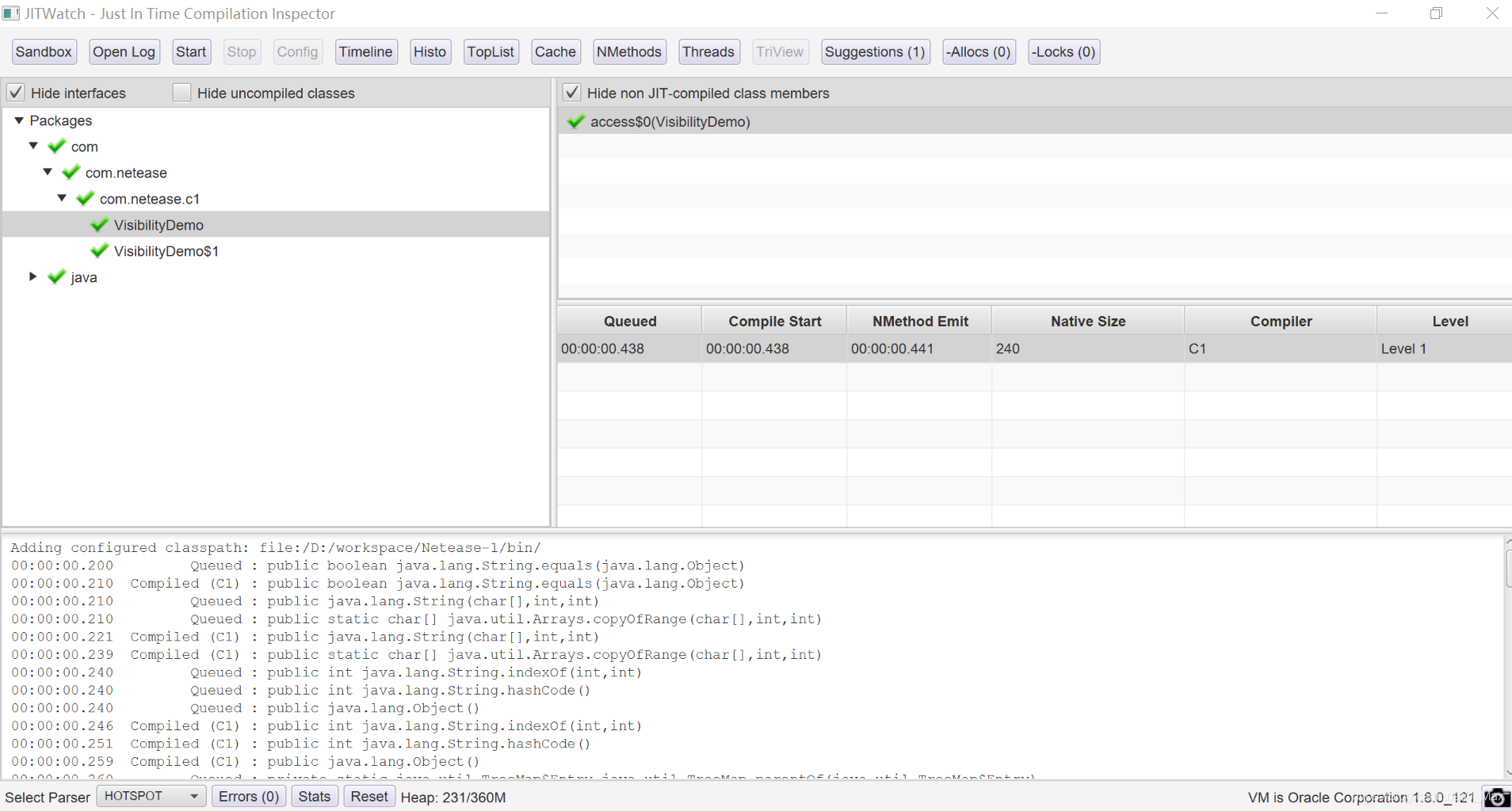
Task: Restore down the JITWatch window
Action: [1436, 13]
